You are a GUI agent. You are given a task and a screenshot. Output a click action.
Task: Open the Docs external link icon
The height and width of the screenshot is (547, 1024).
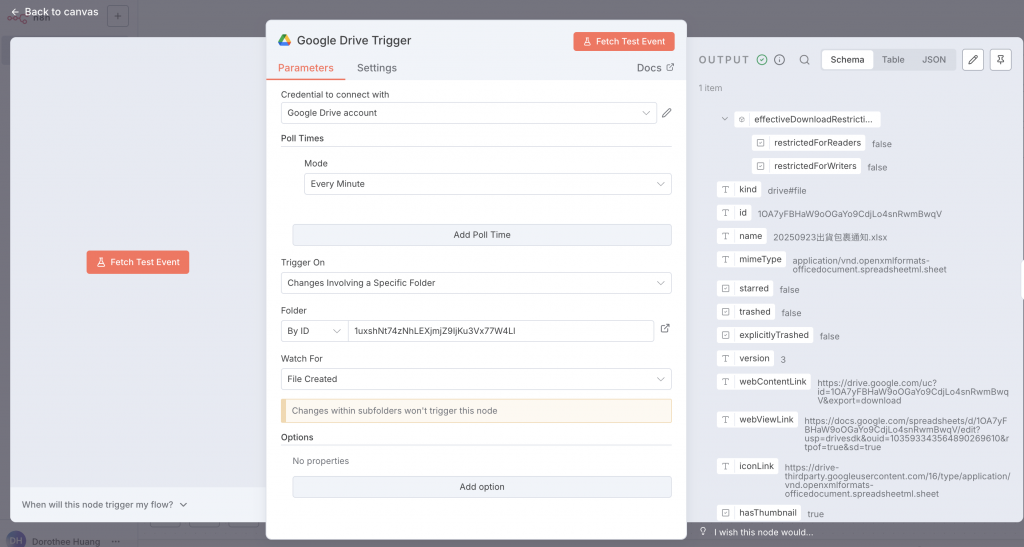670,67
